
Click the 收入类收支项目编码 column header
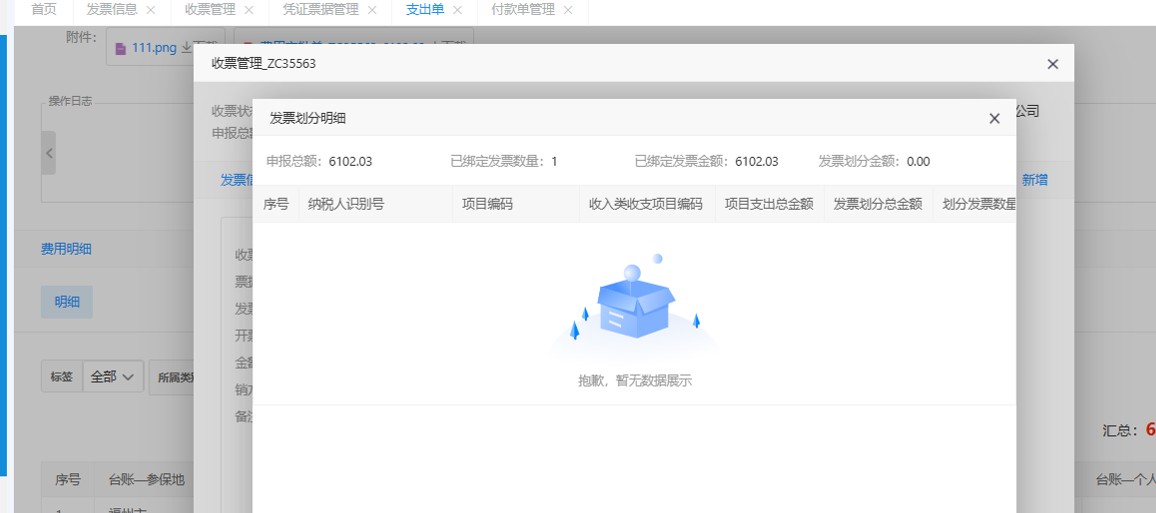[646, 204]
